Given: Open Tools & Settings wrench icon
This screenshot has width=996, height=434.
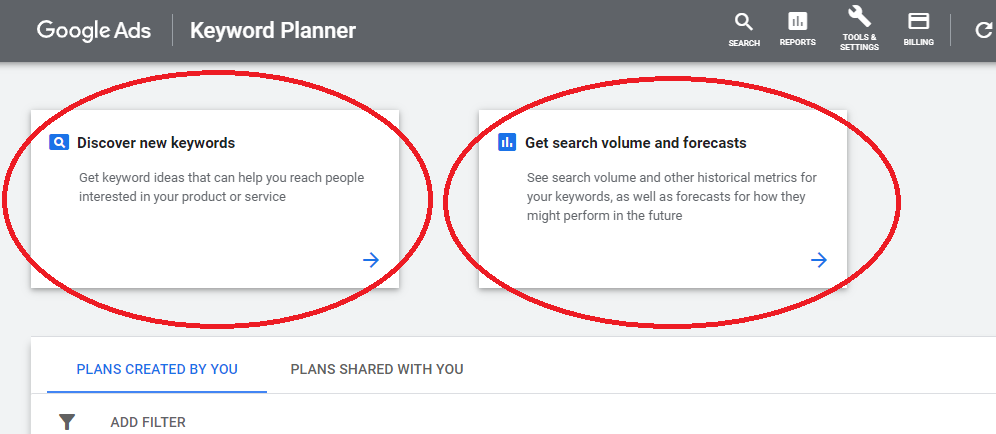Looking at the screenshot, I should tap(859, 16).
